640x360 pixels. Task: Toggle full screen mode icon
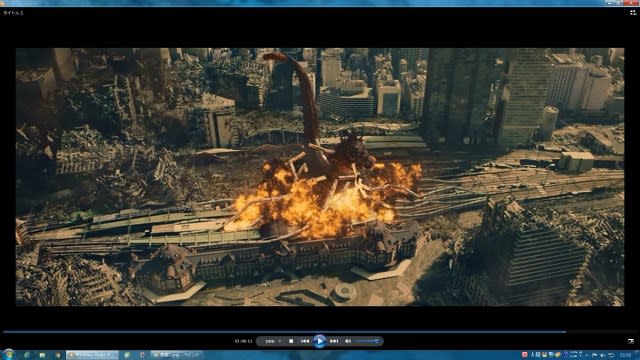pos(631,341)
